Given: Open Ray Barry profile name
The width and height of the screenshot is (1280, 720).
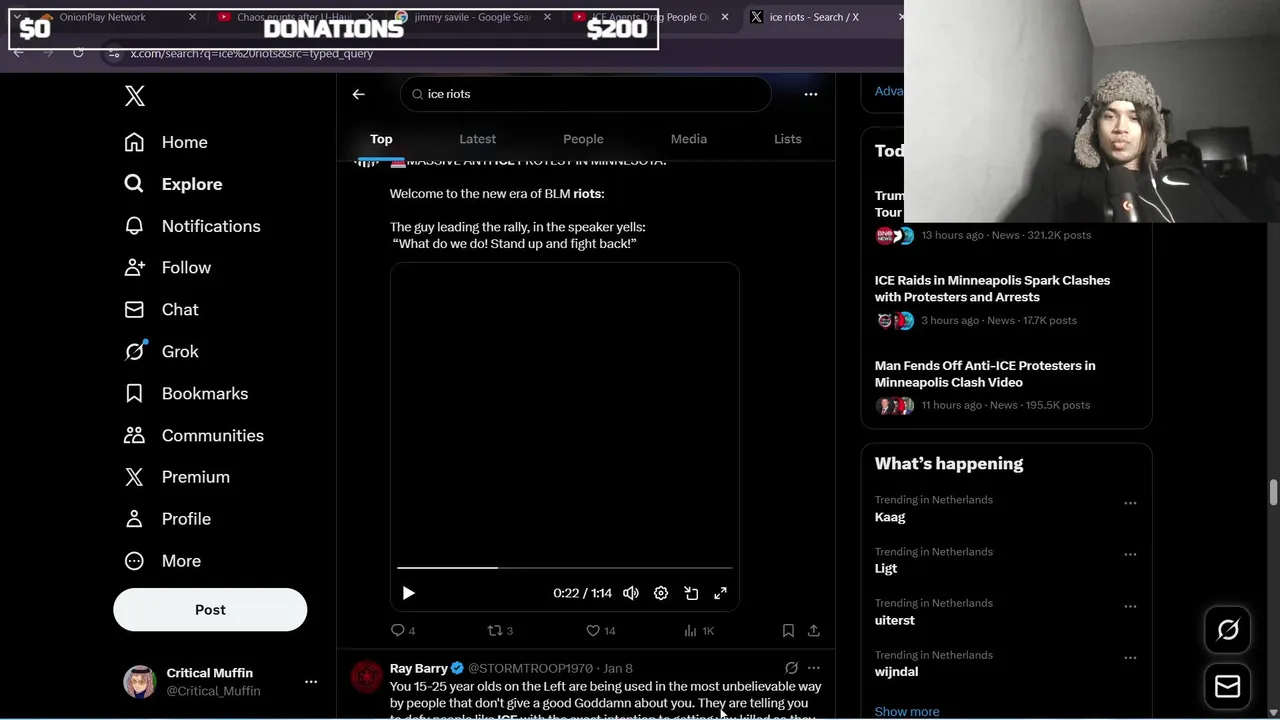Looking at the screenshot, I should (419, 668).
